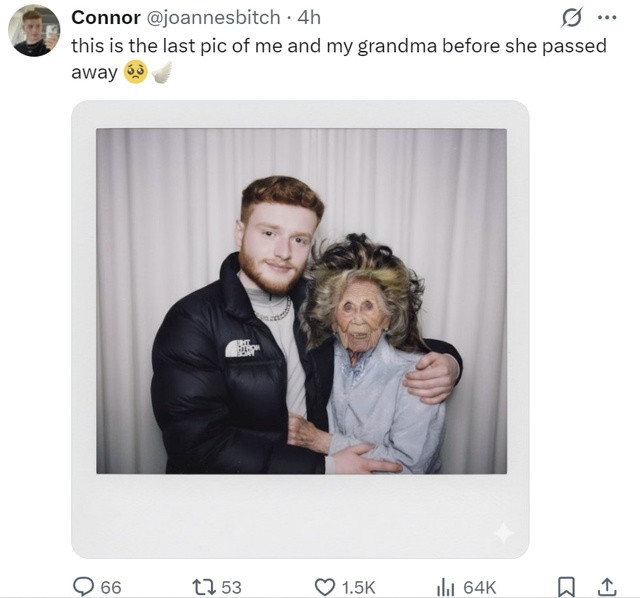
Task: Click the 53 reposts count
Action: coord(231,588)
